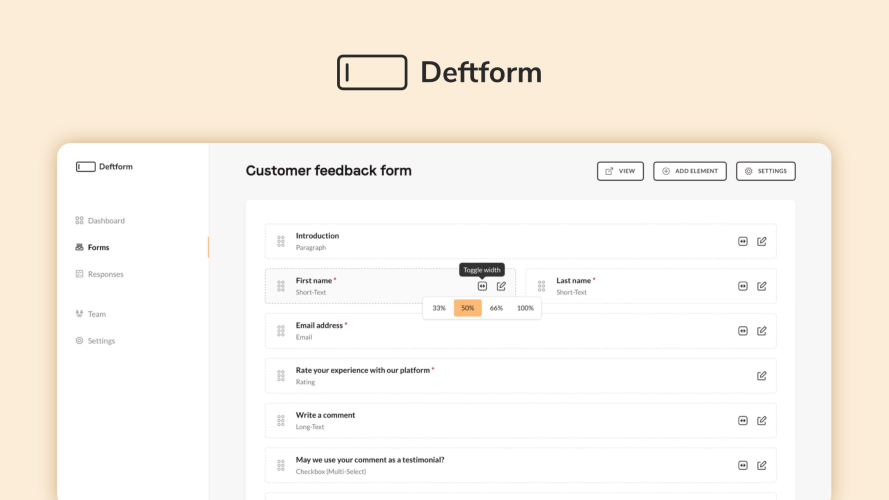The width and height of the screenshot is (889, 500).
Task: Edit the Write a comment field
Action: pyautogui.click(x=762, y=421)
